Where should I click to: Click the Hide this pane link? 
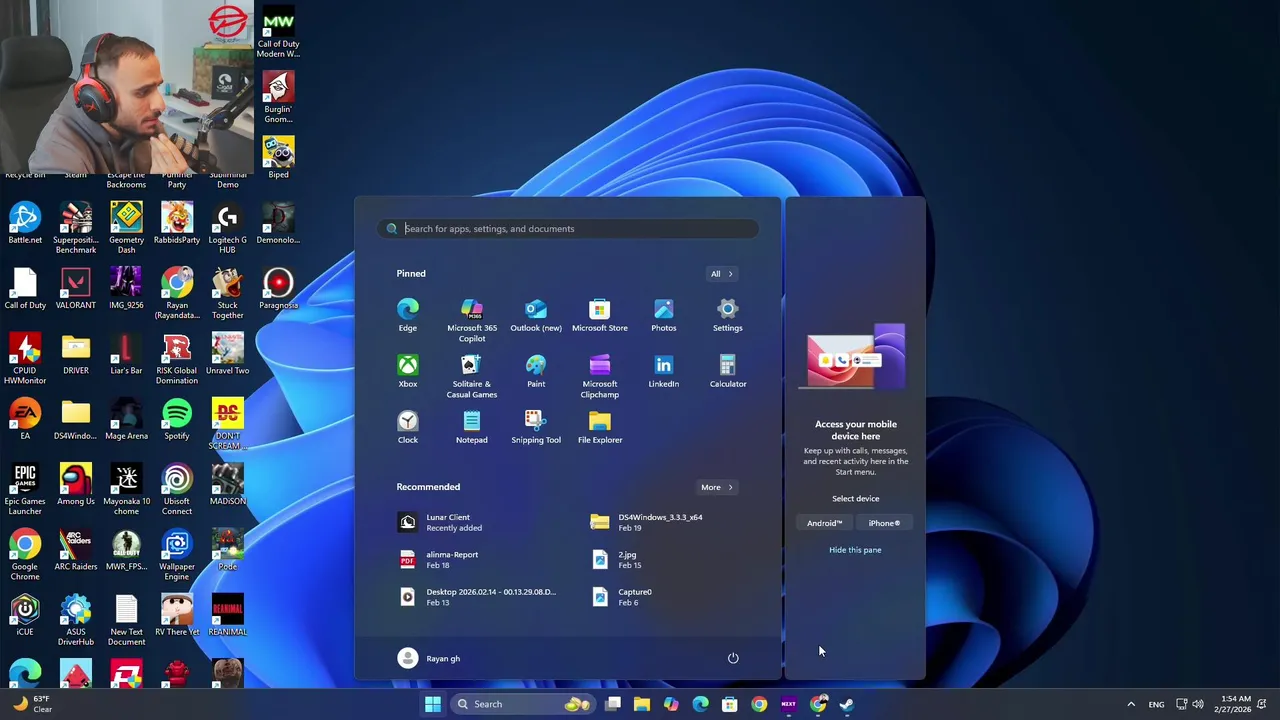[x=855, y=550]
